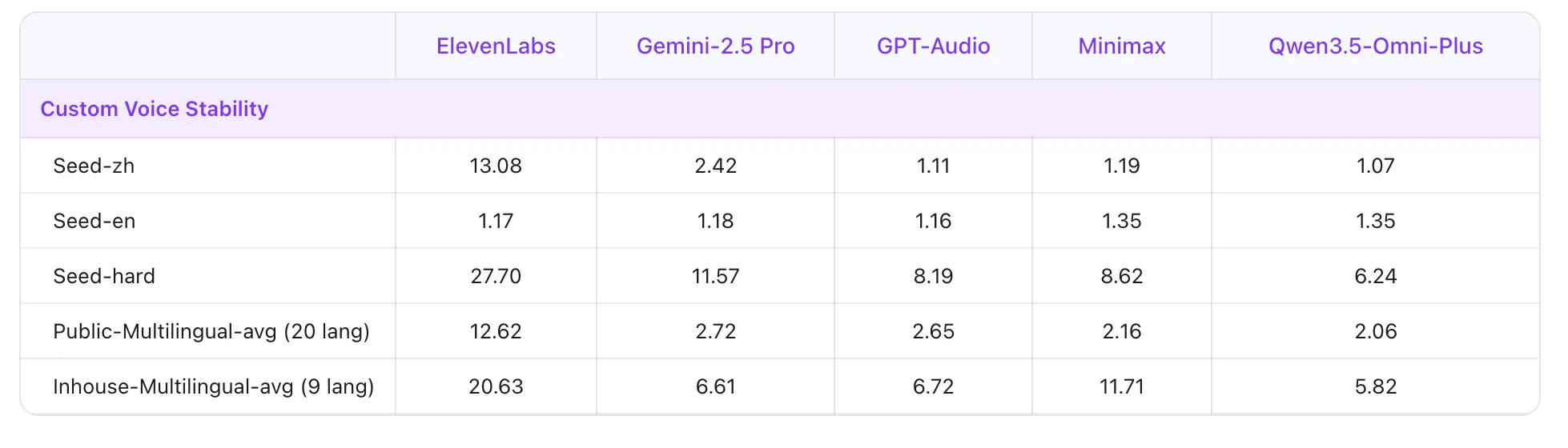Click the Inhouse-Multilingual-avg (9 lang) row label
The height and width of the screenshot is (448, 1568).
pos(213,386)
